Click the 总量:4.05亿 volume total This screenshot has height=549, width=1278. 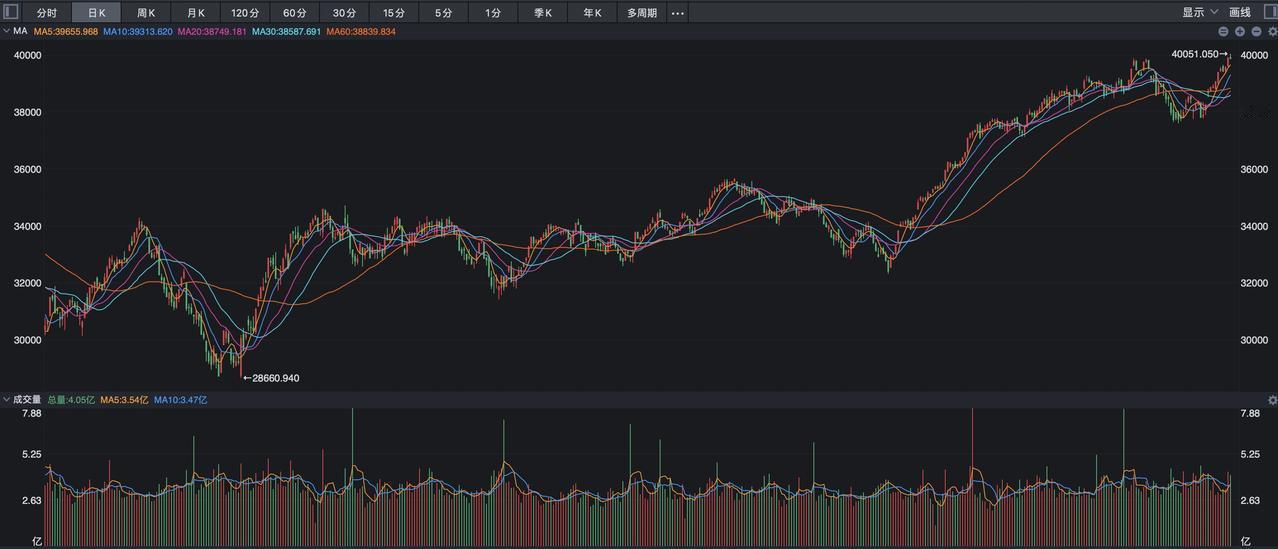tap(72, 399)
